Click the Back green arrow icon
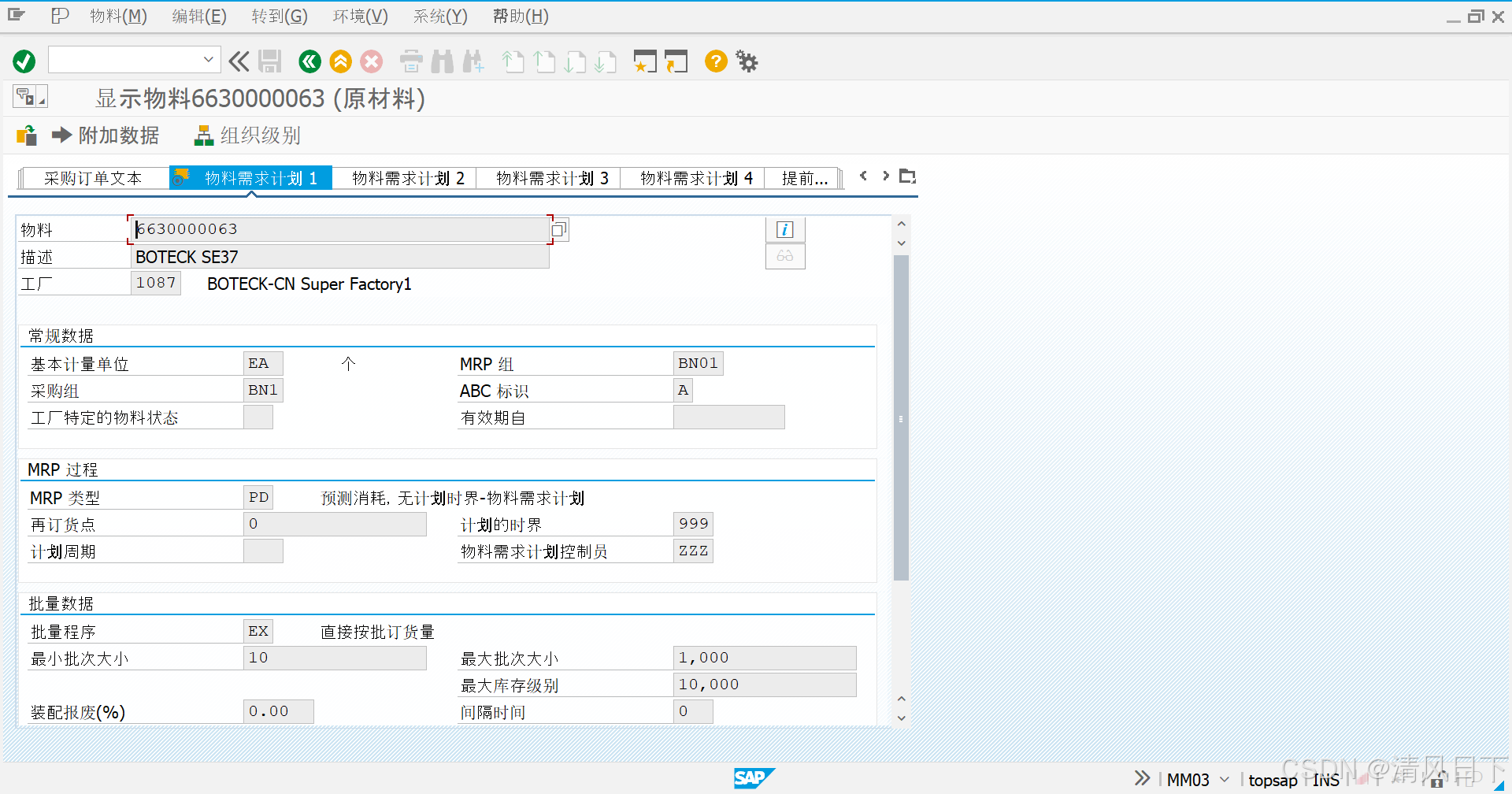The image size is (1512, 794). pyautogui.click(x=309, y=61)
